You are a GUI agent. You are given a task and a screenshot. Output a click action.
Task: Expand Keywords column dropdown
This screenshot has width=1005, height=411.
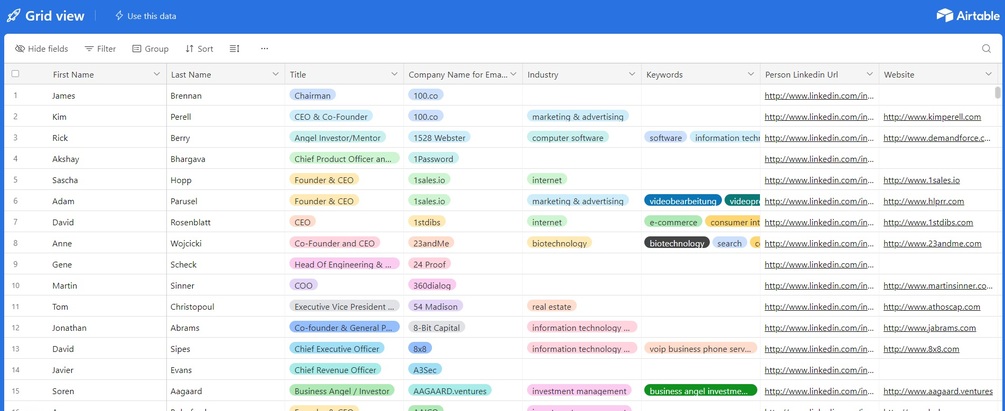click(751, 74)
